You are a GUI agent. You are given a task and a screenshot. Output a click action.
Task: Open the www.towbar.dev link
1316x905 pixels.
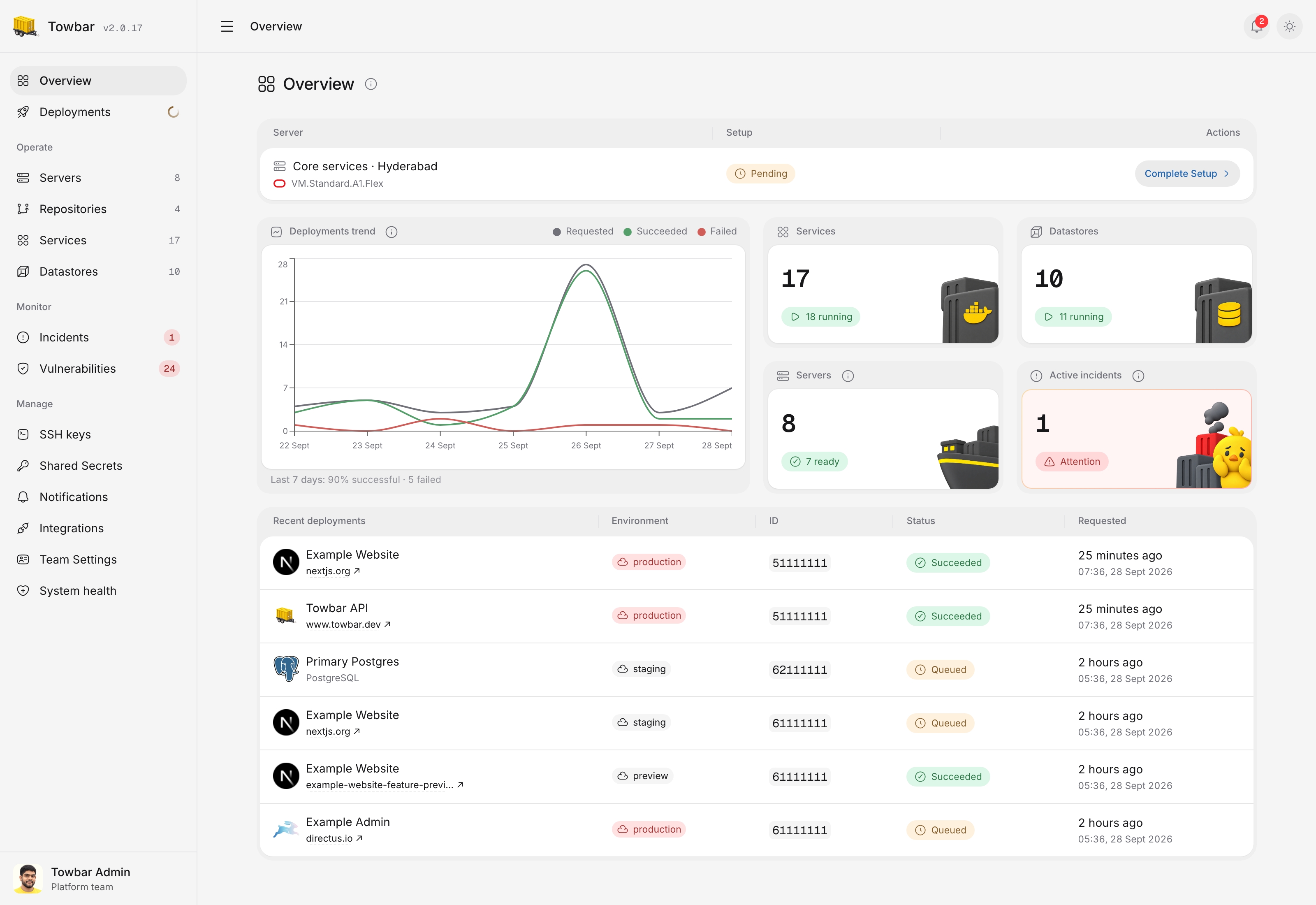coord(348,624)
